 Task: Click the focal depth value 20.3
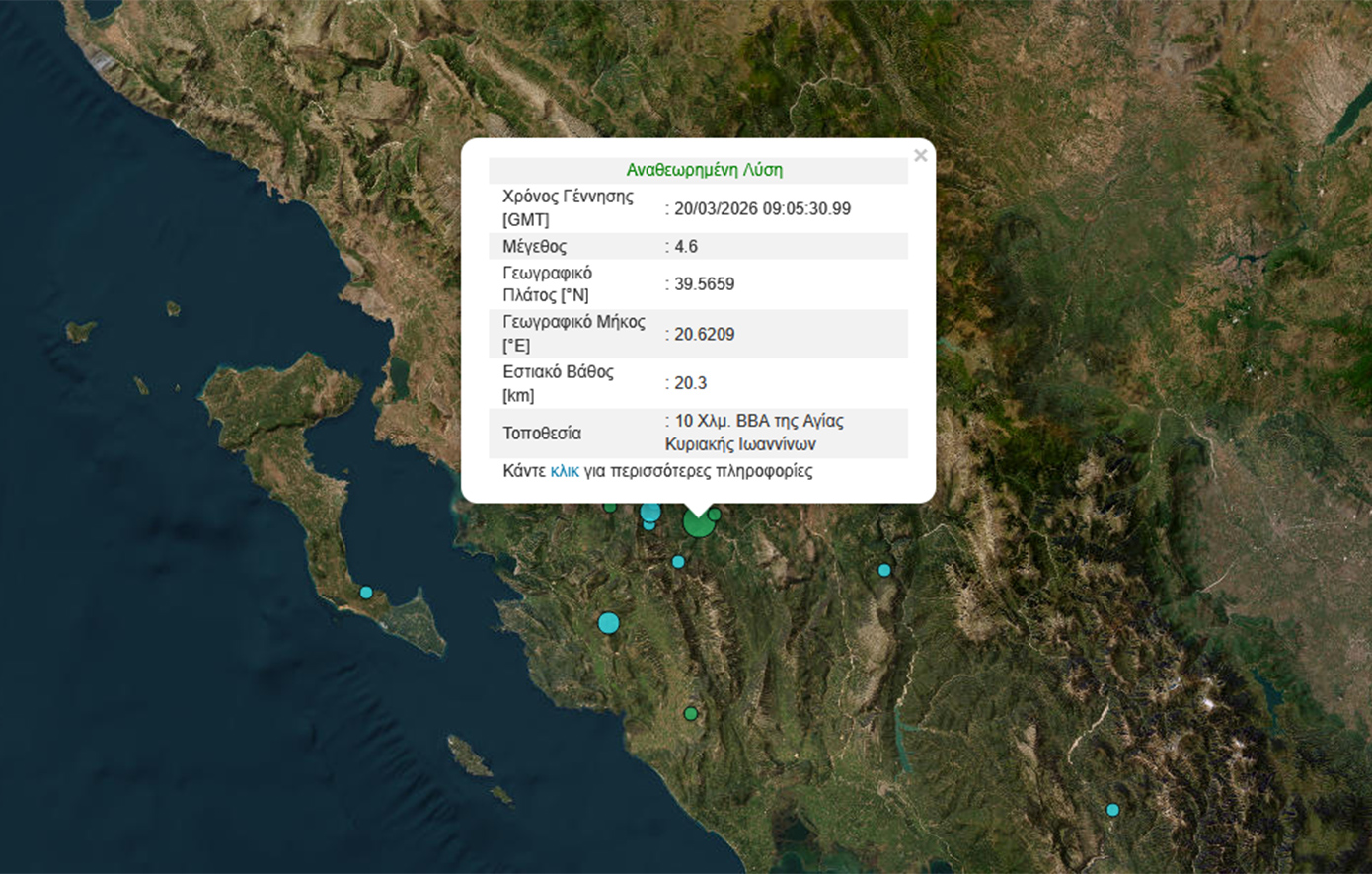tap(690, 383)
